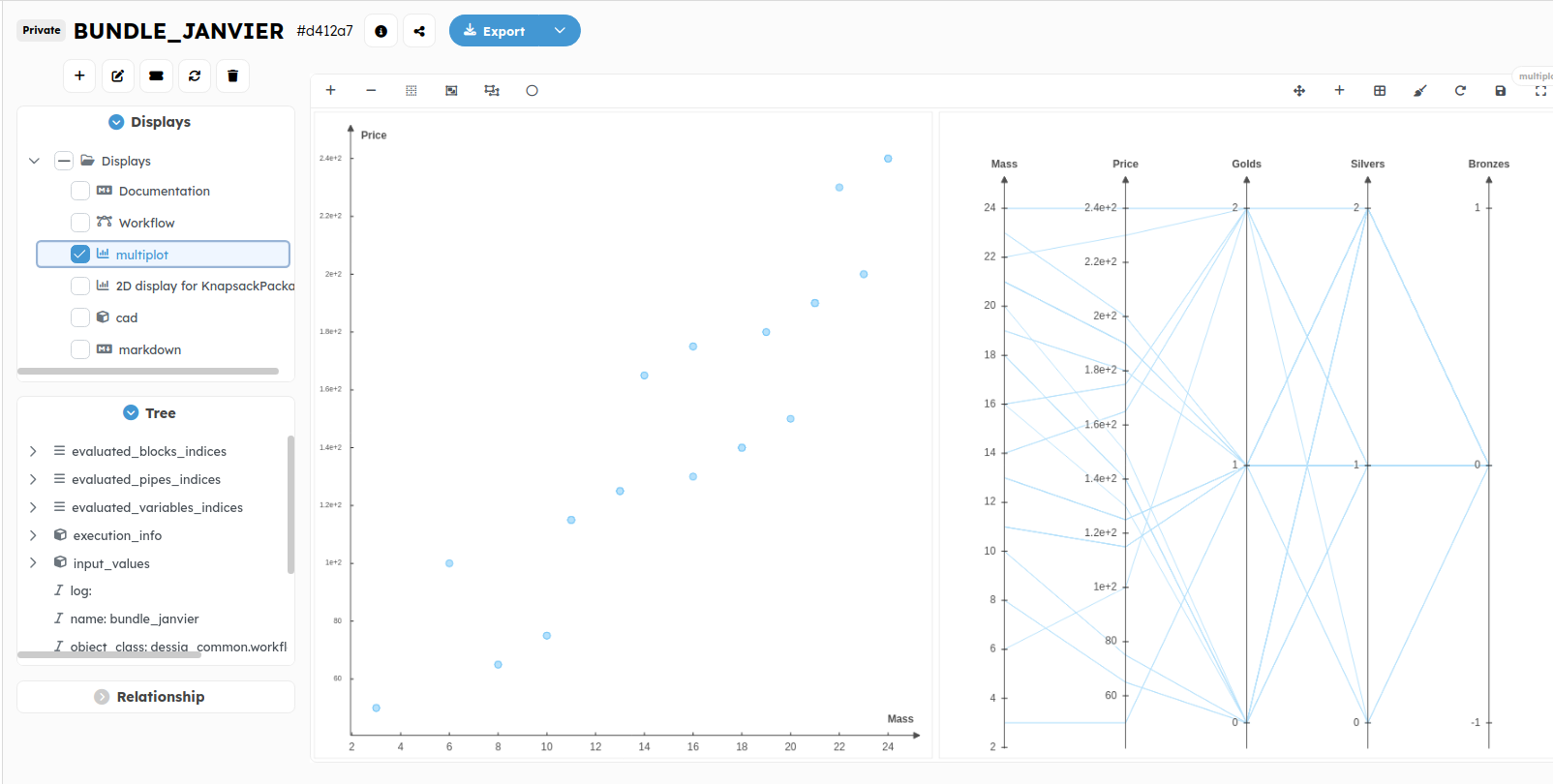The image size is (1553, 784).
Task: Click the Displays folder icon
Action: (x=87, y=161)
